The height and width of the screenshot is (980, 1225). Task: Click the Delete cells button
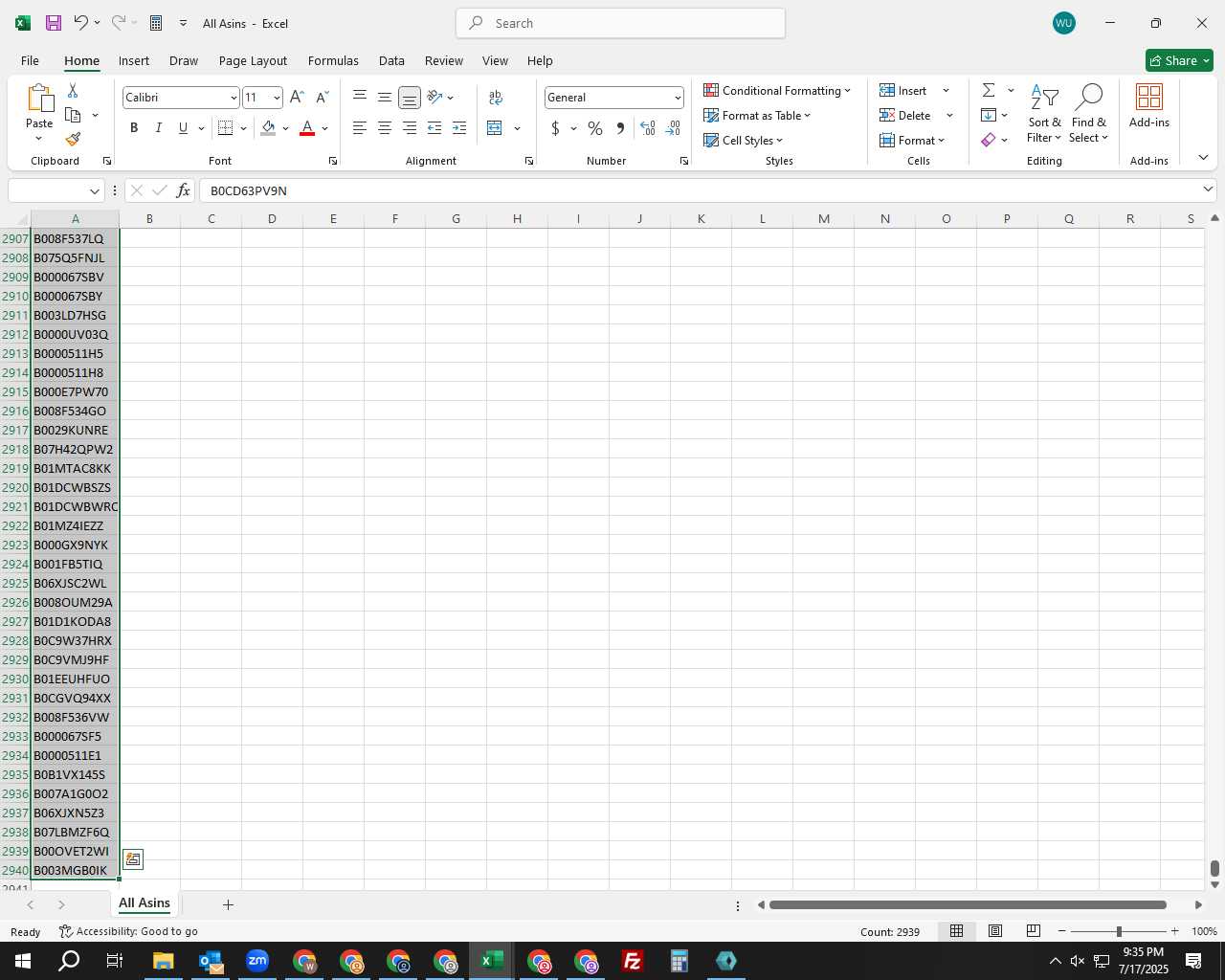(x=905, y=115)
